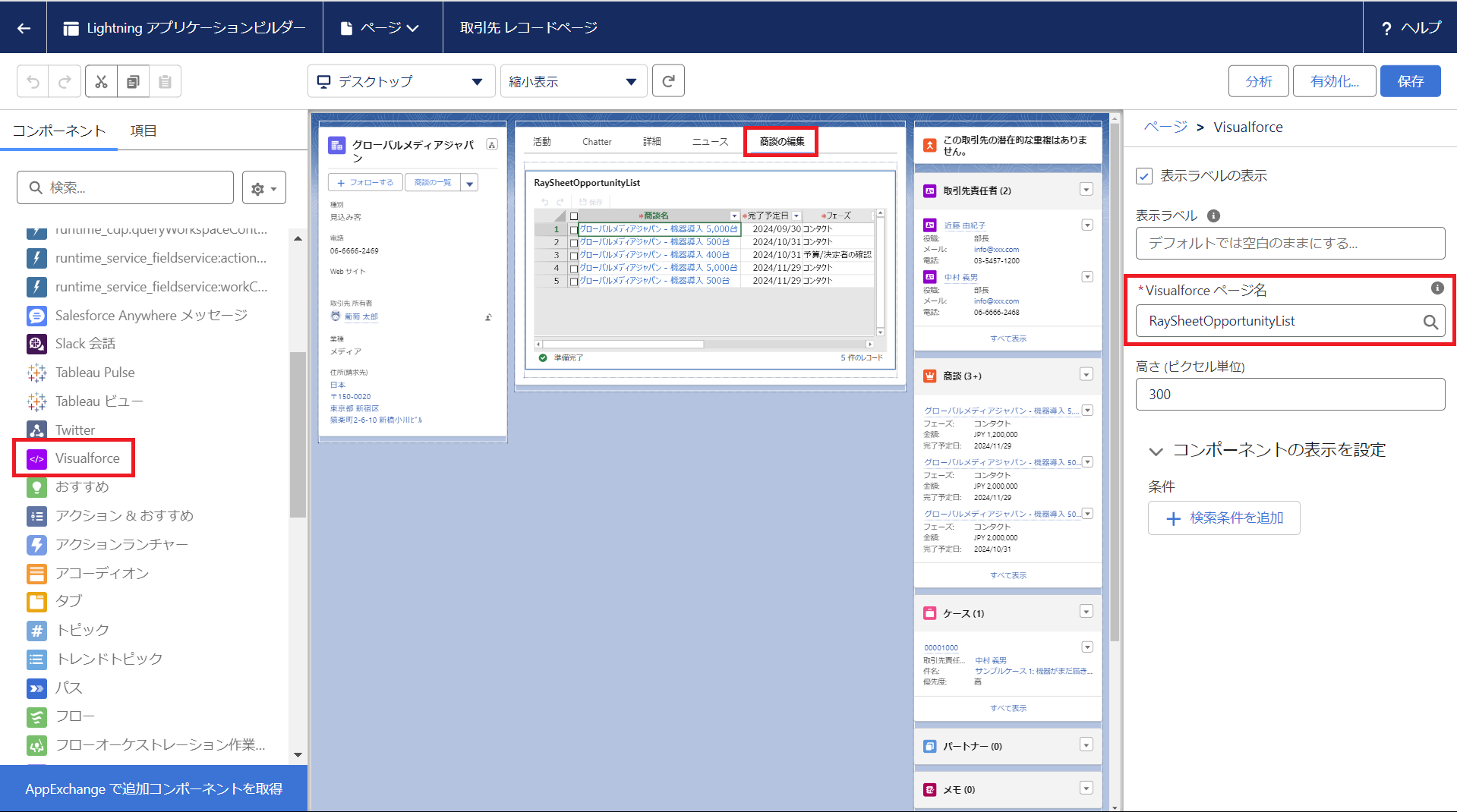Switch to the コンポーネント tab
Image resolution: width=1457 pixels, height=812 pixels.
pos(59,131)
